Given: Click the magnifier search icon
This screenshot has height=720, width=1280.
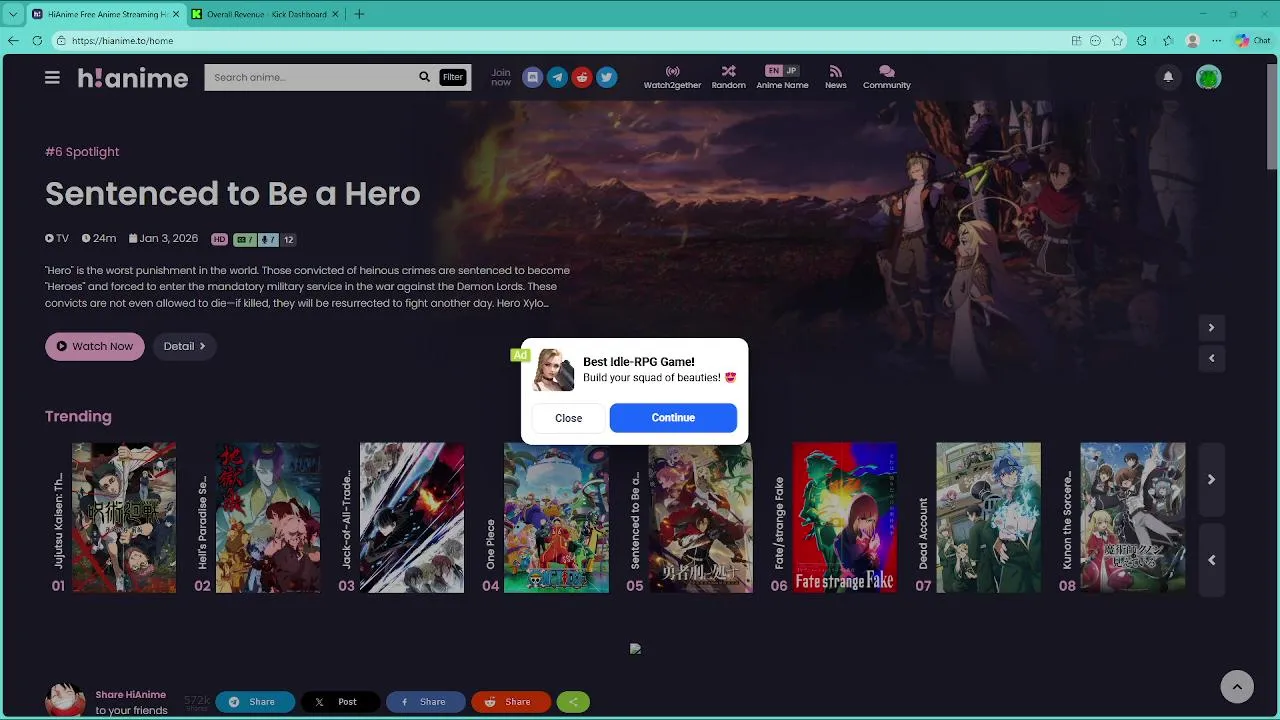Looking at the screenshot, I should click(424, 77).
